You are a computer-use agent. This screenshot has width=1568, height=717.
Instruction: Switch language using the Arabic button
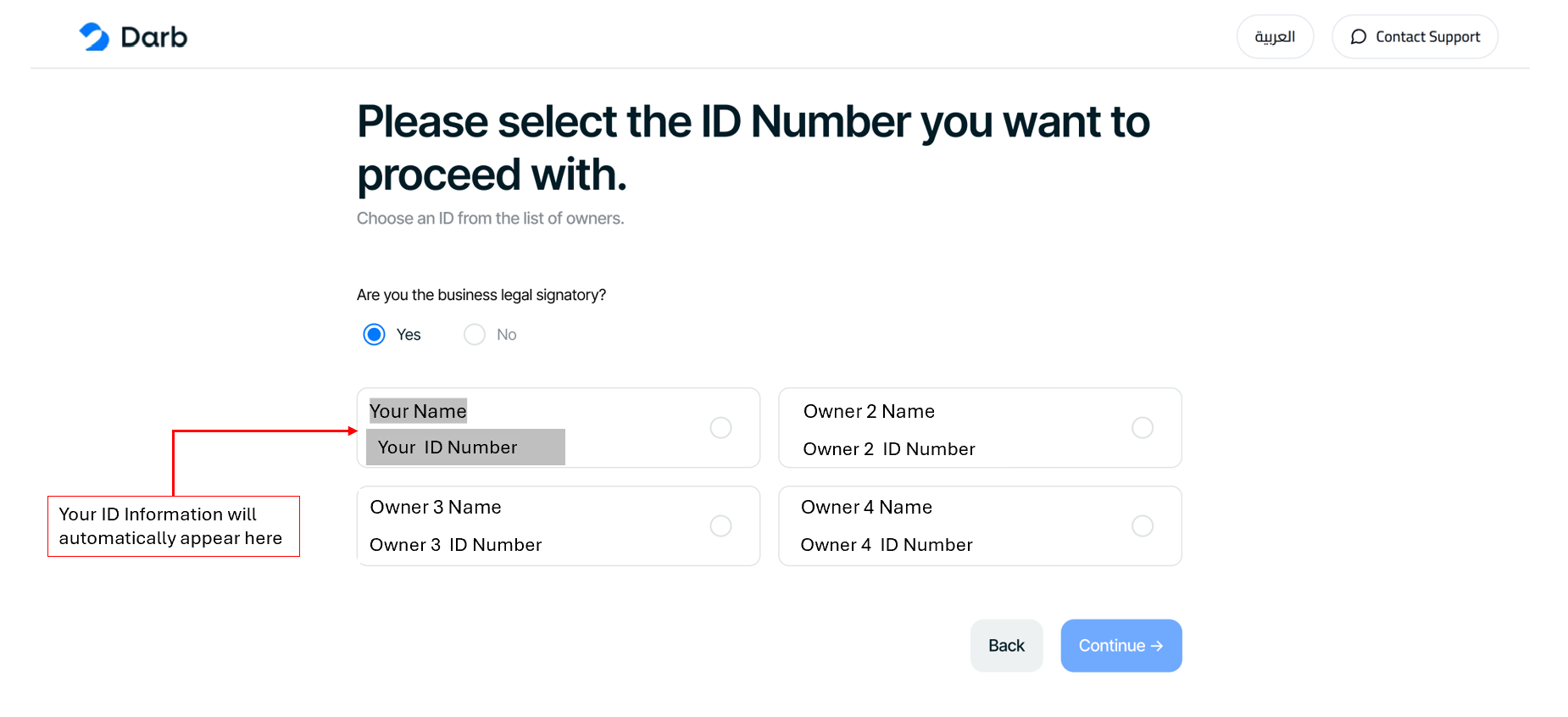click(1275, 36)
